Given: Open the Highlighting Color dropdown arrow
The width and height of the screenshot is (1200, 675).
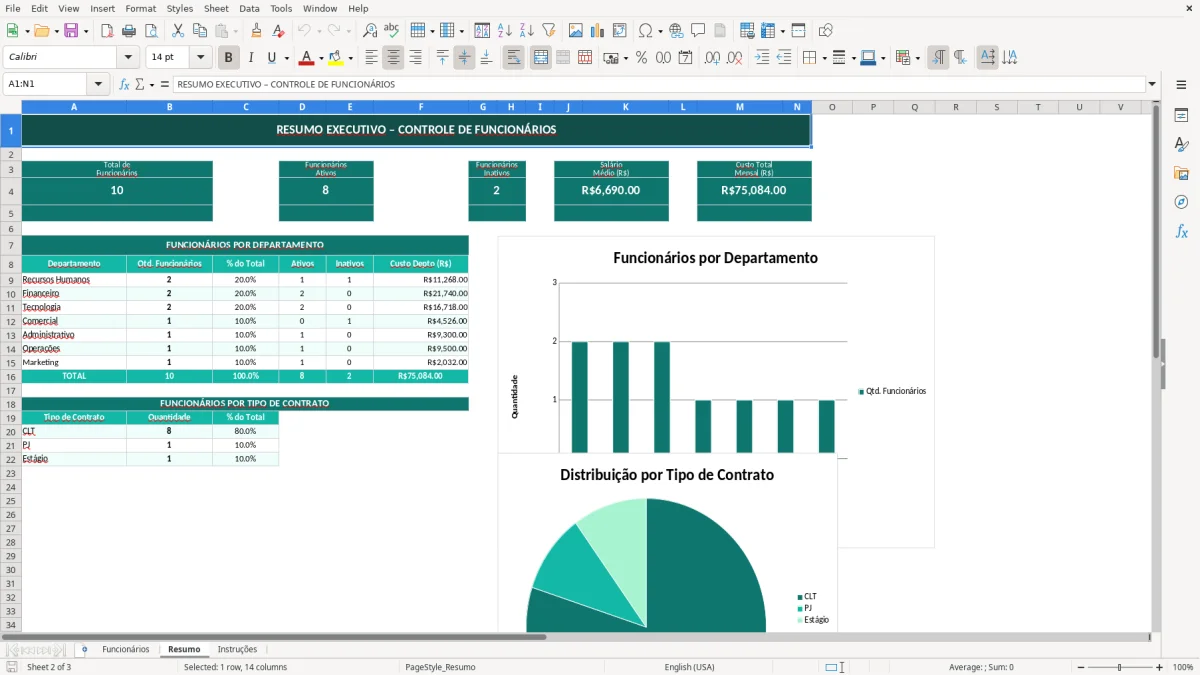Looking at the screenshot, I should point(350,58).
